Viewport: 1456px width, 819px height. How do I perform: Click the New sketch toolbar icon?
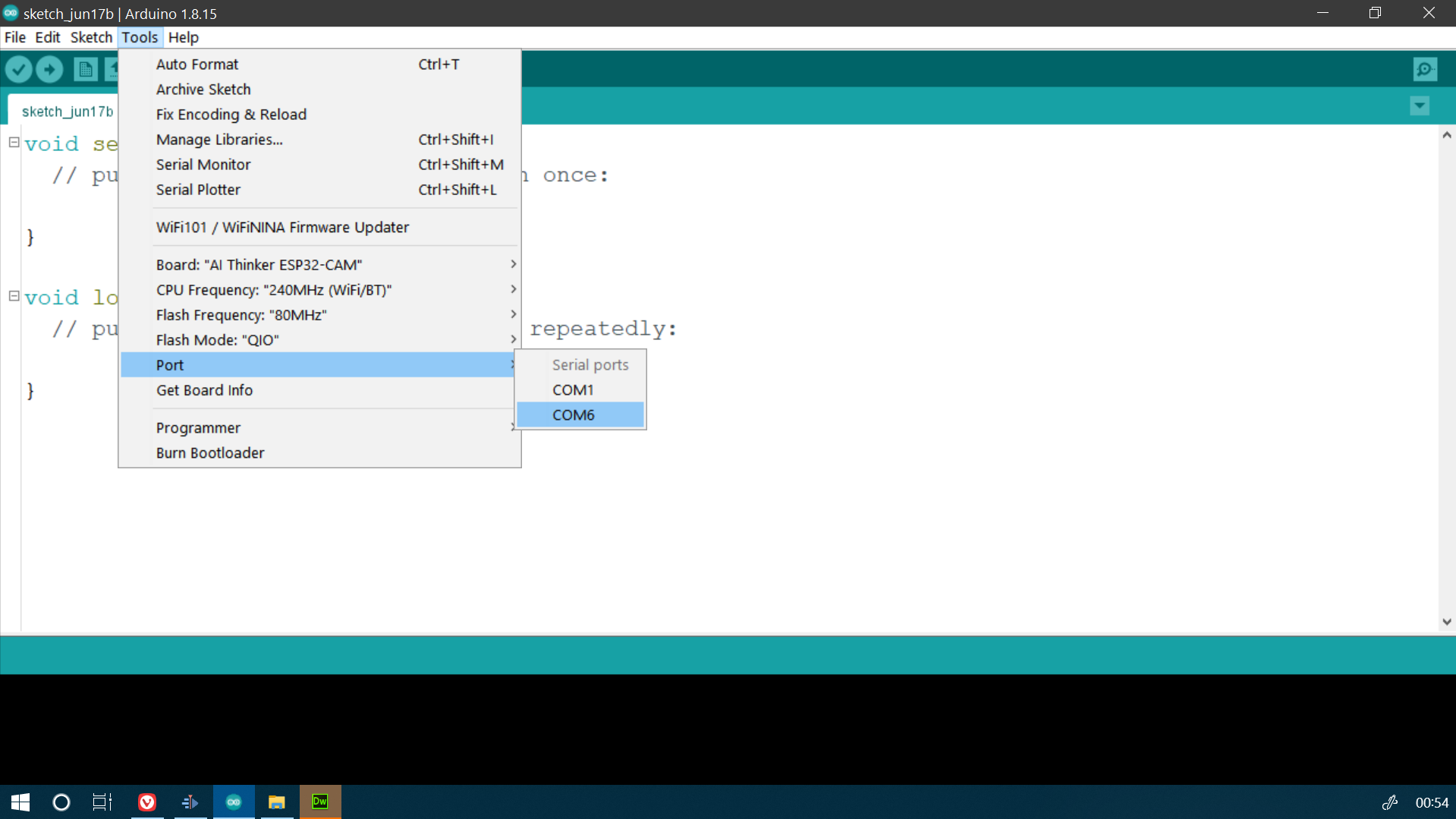click(85, 69)
